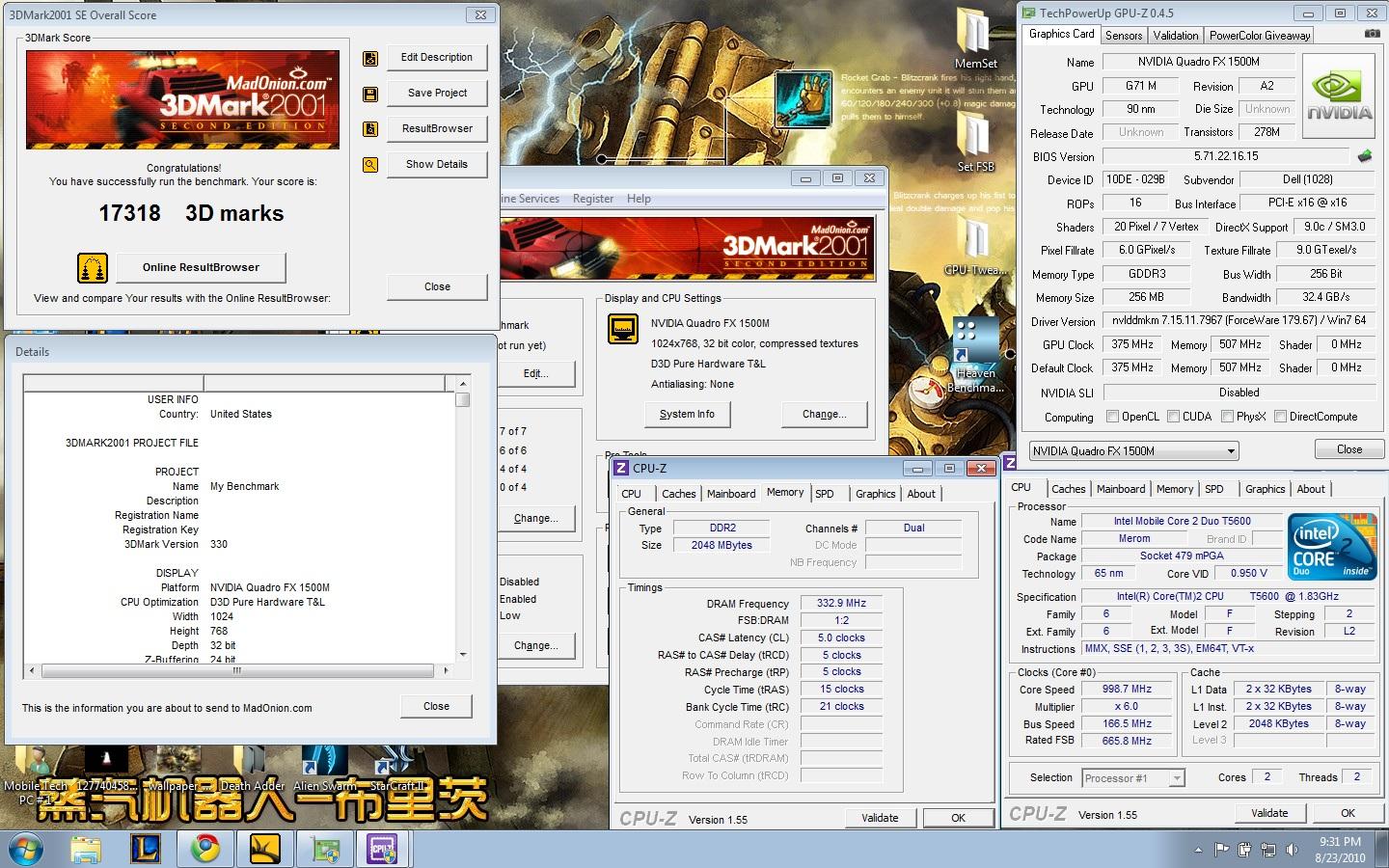Switch to CPU-Z taskbar button

click(x=383, y=850)
